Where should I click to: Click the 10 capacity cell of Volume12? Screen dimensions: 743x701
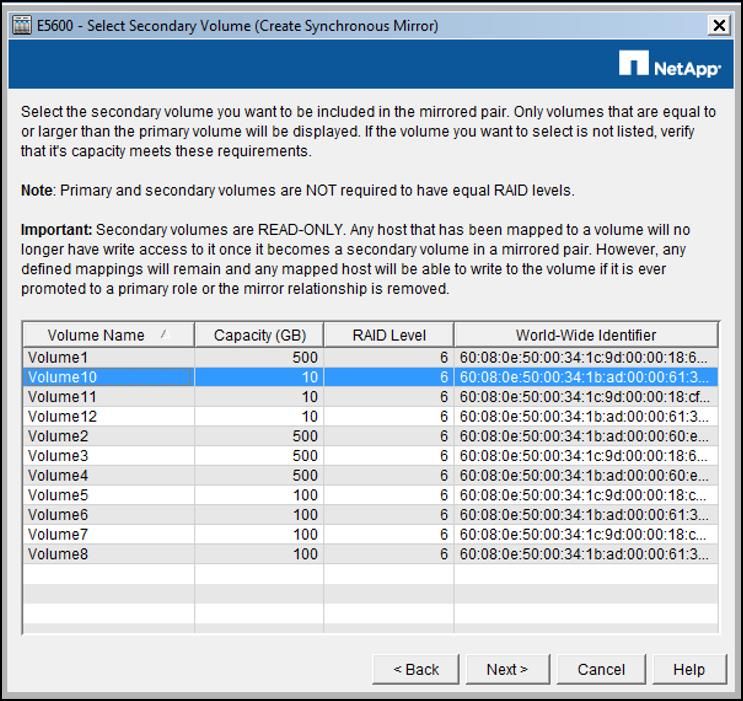[x=259, y=417]
